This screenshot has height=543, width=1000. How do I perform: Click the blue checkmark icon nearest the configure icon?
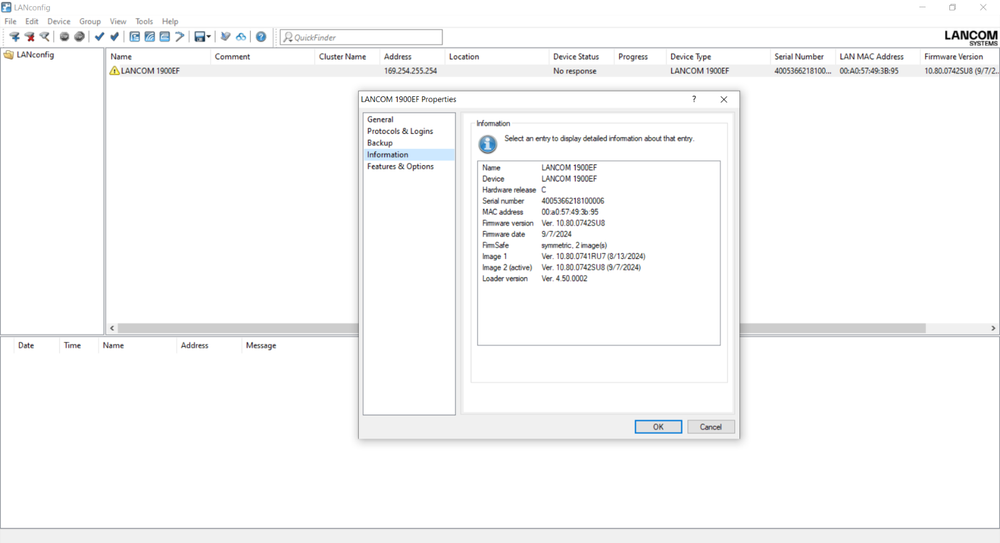[x=114, y=37]
